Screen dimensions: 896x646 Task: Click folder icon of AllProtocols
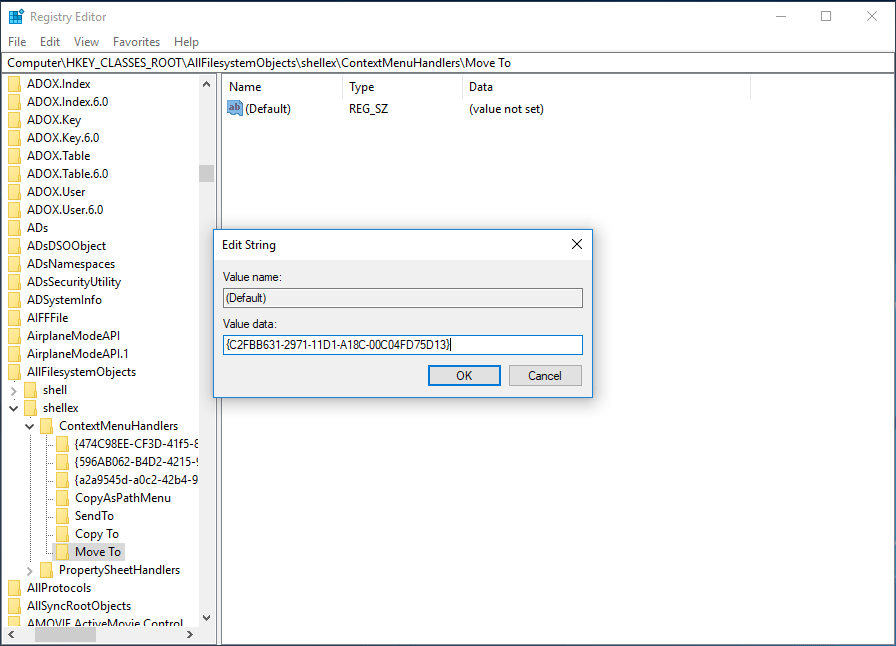(15, 588)
